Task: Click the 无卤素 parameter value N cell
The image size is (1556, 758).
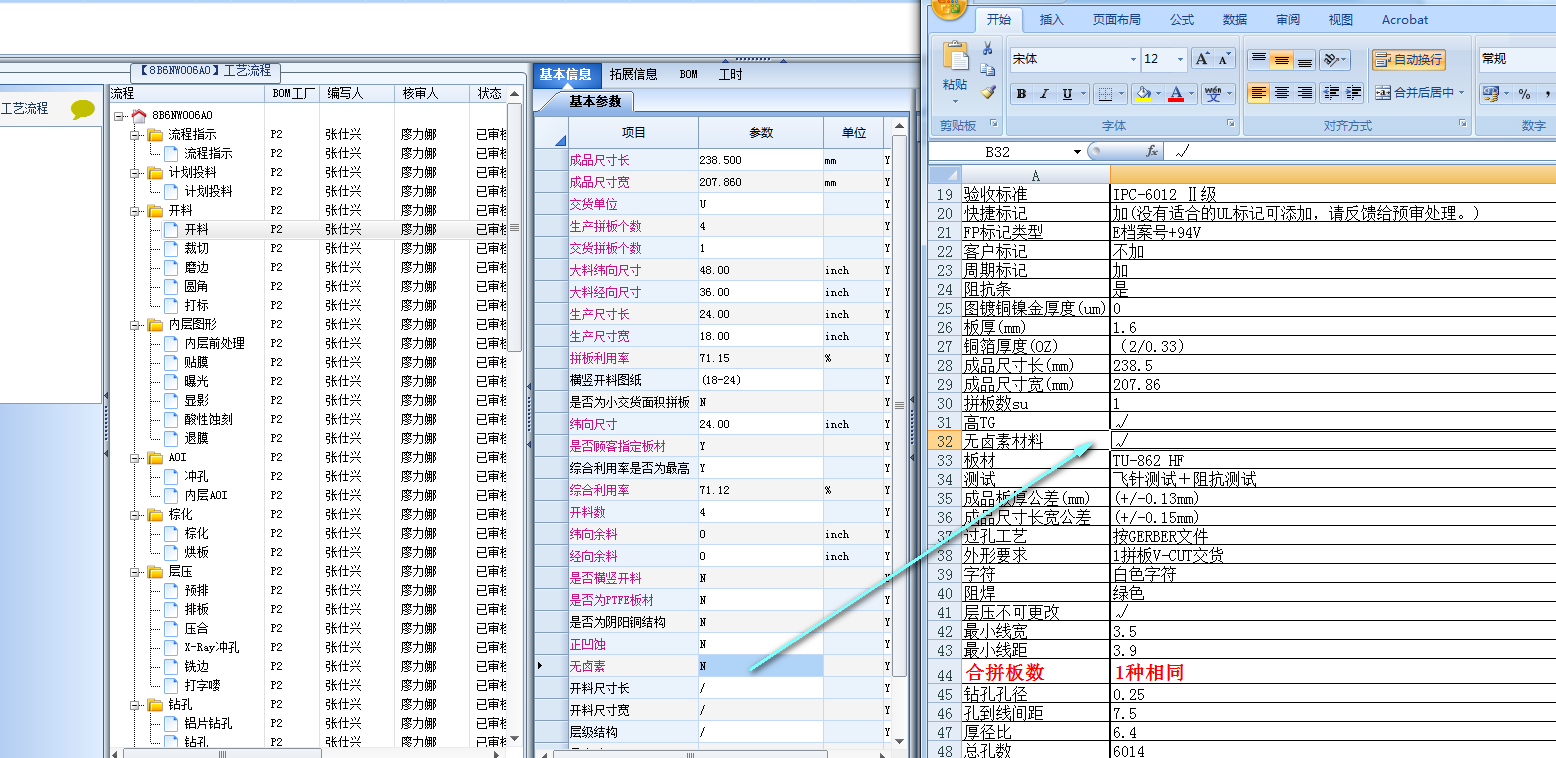Action: 760,666
